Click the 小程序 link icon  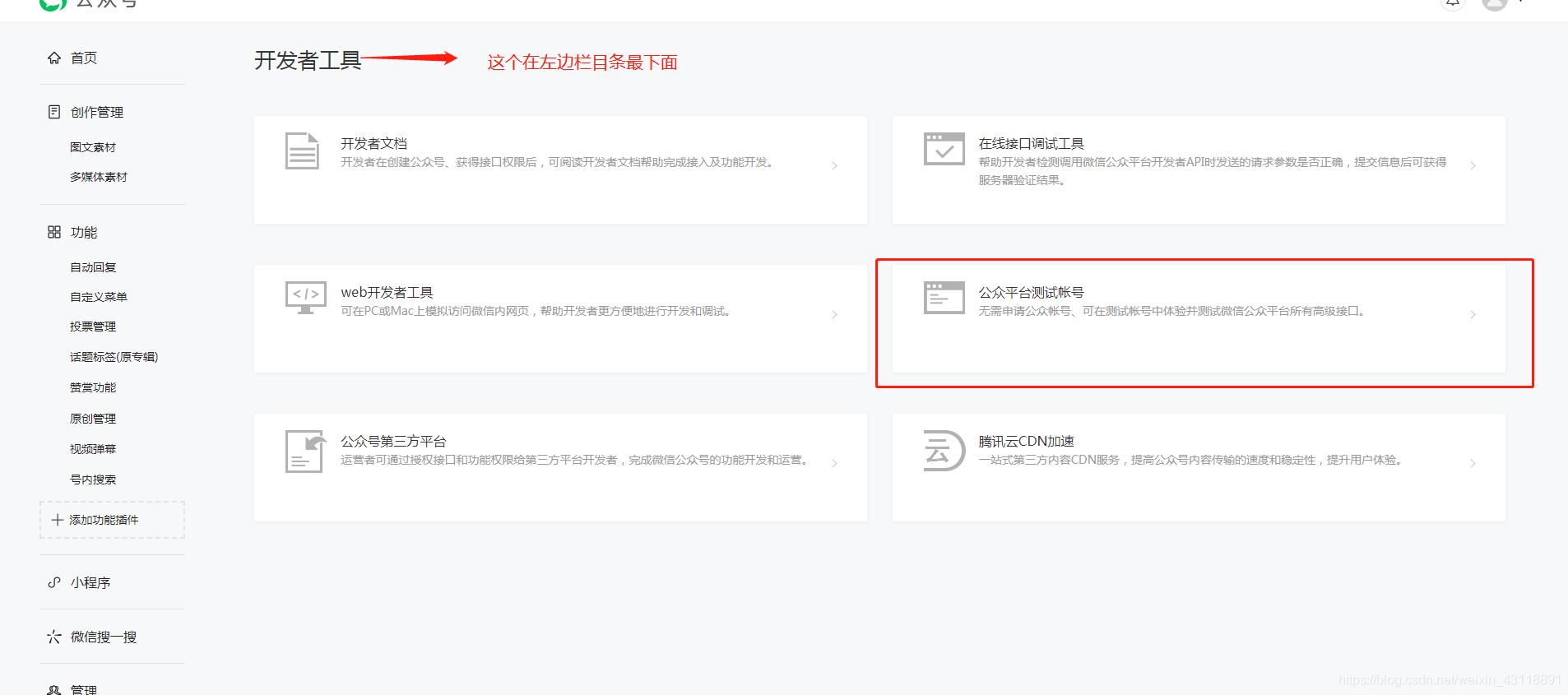click(x=54, y=582)
